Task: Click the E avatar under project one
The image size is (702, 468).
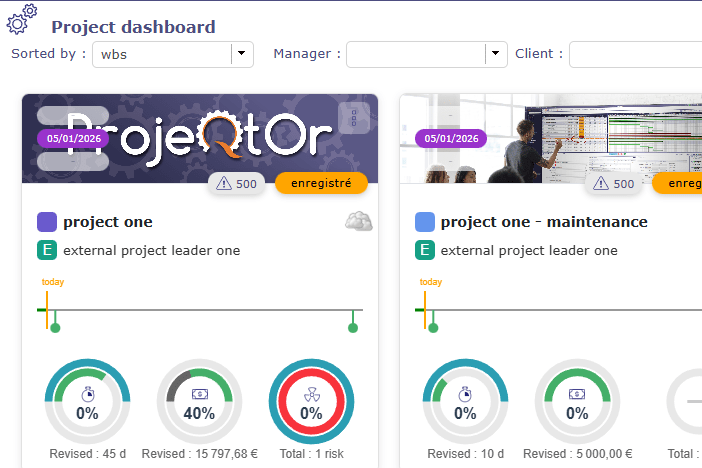Action: [47, 250]
